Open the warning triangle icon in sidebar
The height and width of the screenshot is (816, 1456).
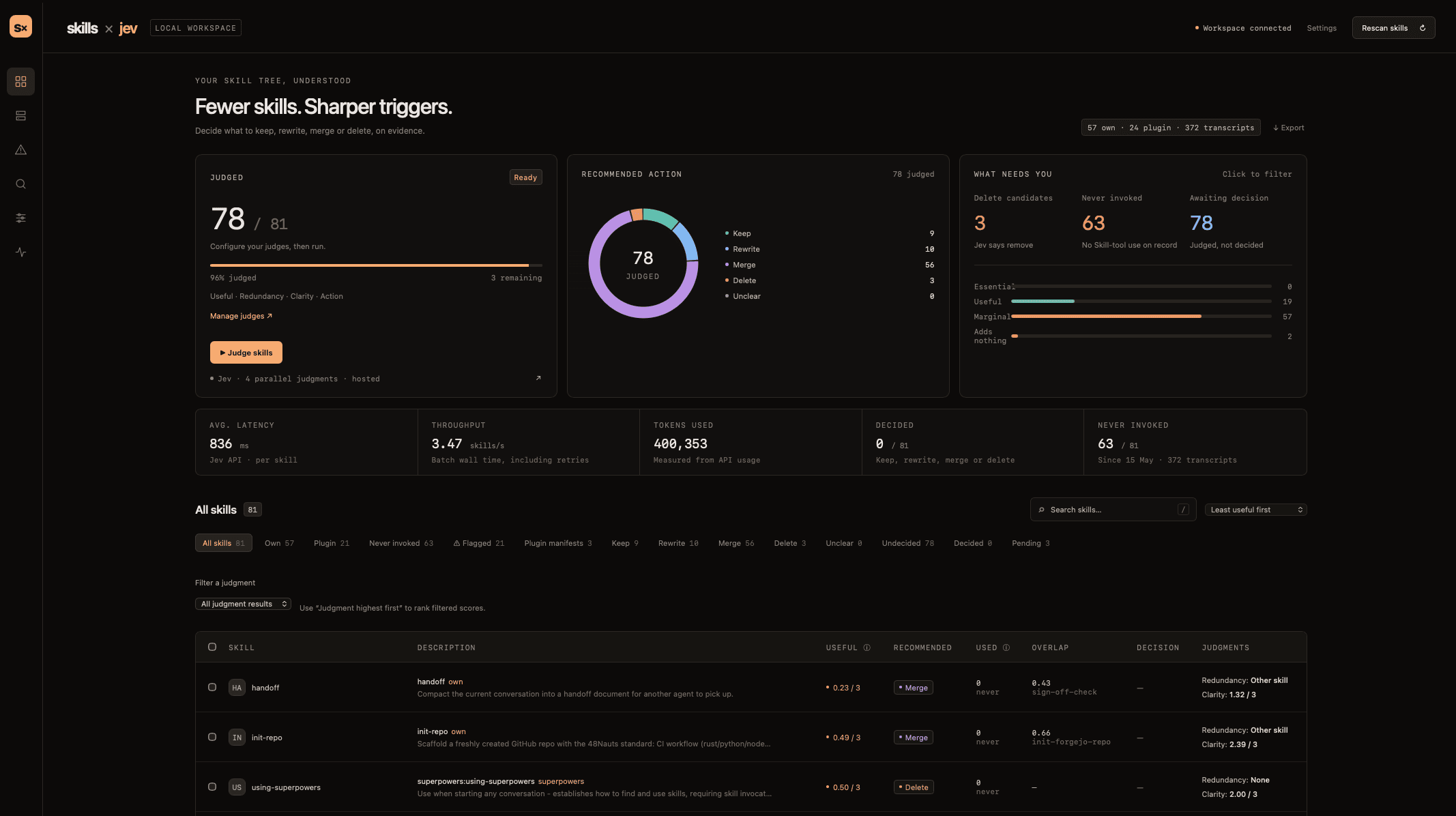click(20, 150)
